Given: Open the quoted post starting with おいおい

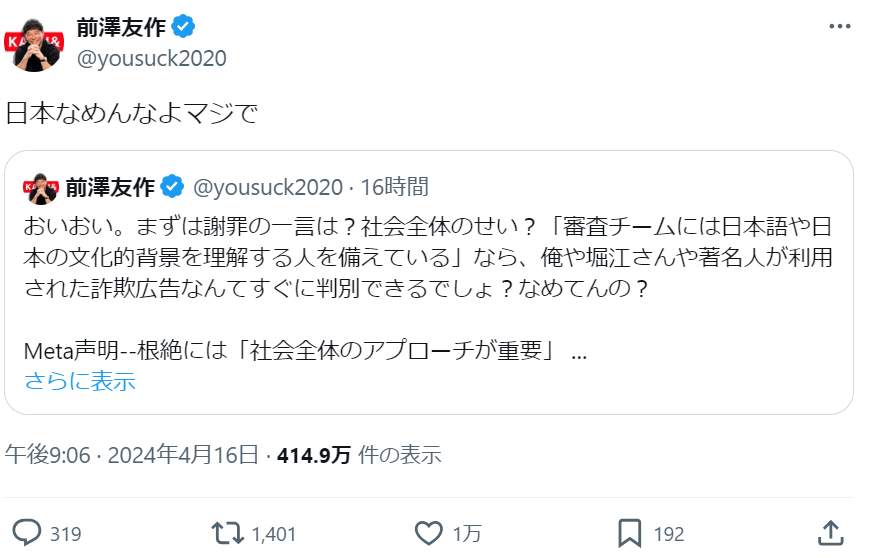Looking at the screenshot, I should 428,260.
